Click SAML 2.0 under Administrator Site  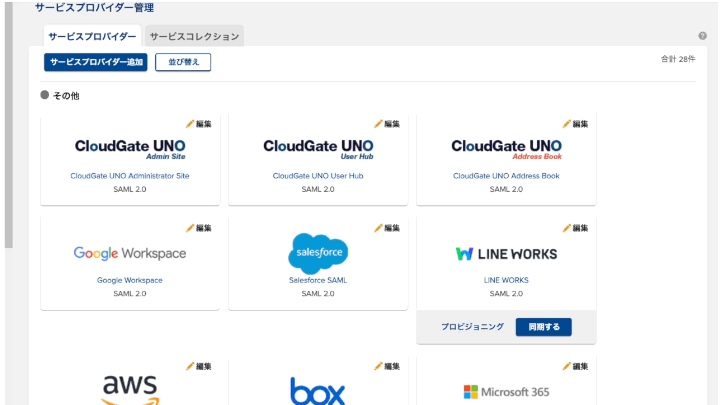(130, 189)
